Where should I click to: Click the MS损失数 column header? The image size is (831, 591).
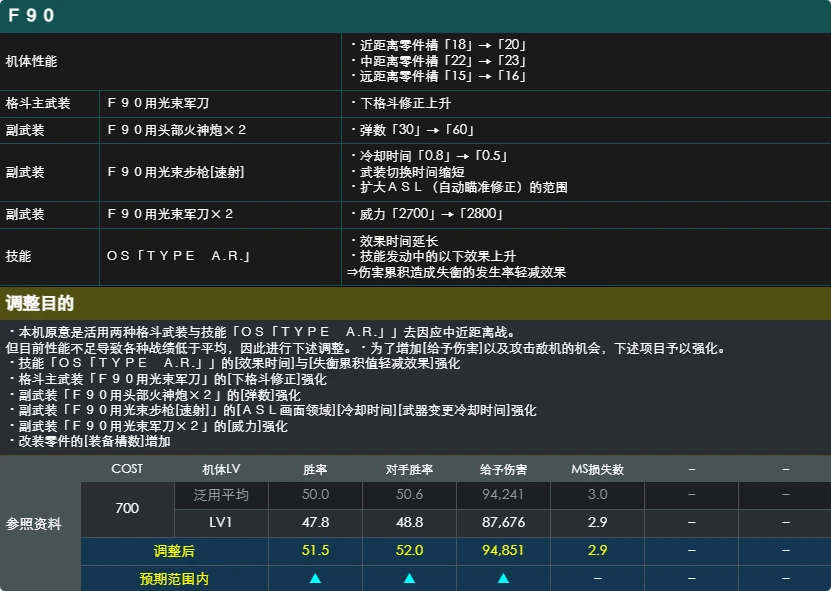click(x=597, y=470)
